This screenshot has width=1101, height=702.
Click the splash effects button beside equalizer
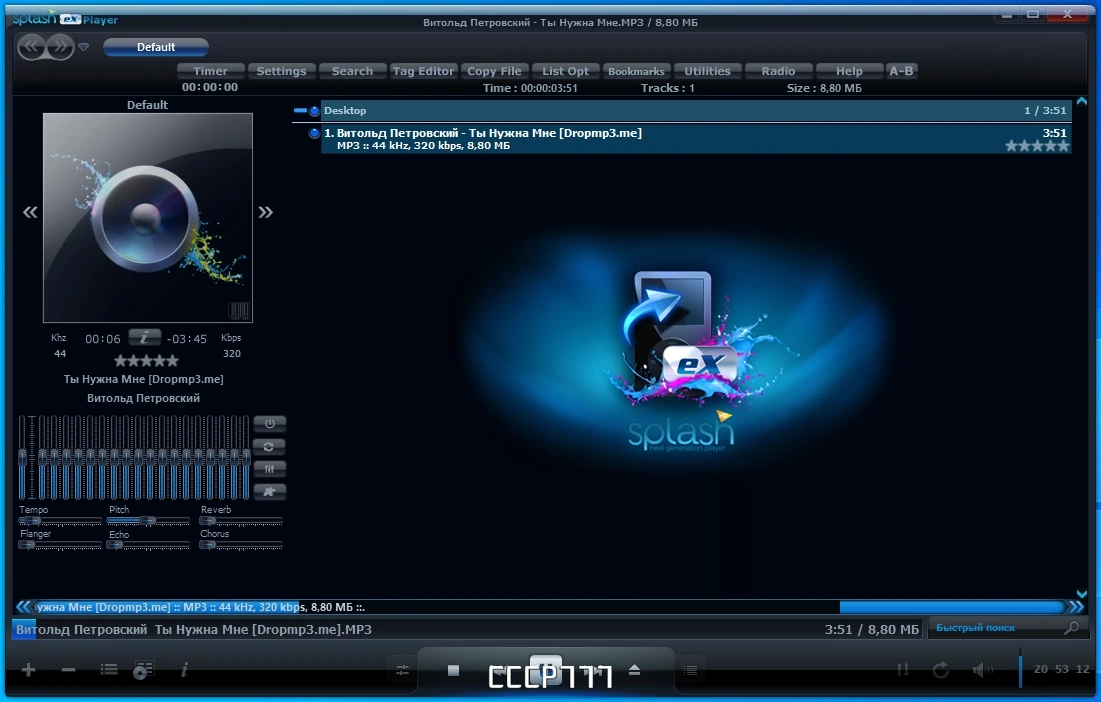point(270,491)
